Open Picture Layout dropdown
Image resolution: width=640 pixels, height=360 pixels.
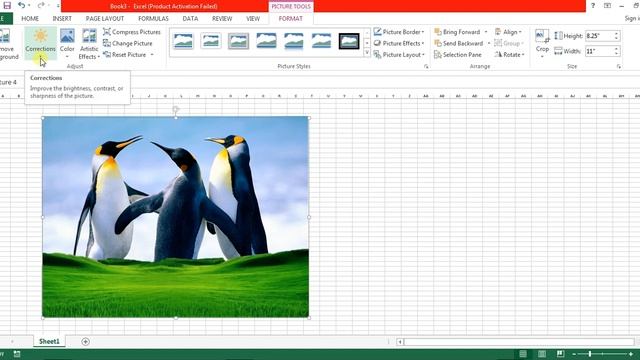pyautogui.click(x=399, y=55)
